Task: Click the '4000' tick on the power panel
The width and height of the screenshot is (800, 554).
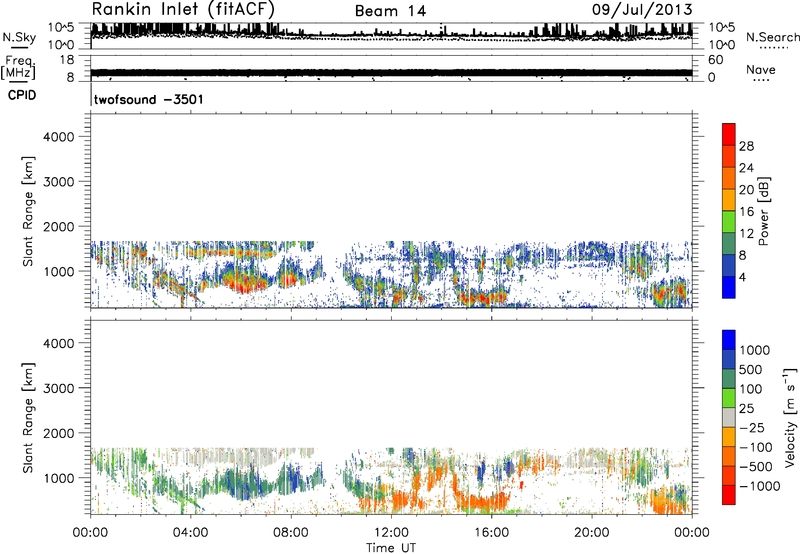Action: [x=59, y=137]
